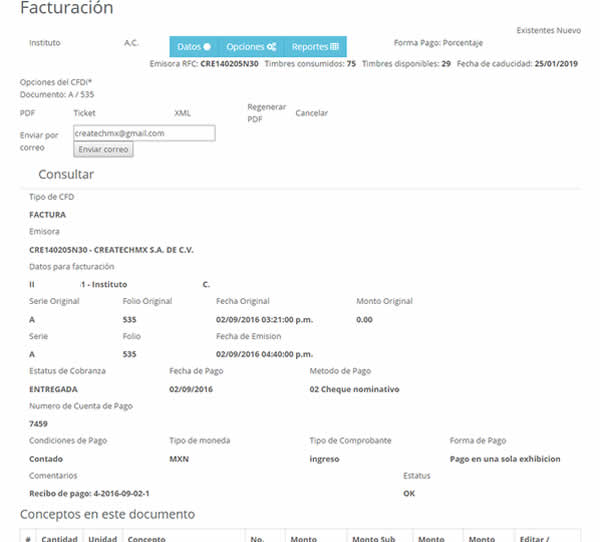Viewport: 600px width, 542px height.
Task: Click the Unidad column header
Action: point(102,537)
